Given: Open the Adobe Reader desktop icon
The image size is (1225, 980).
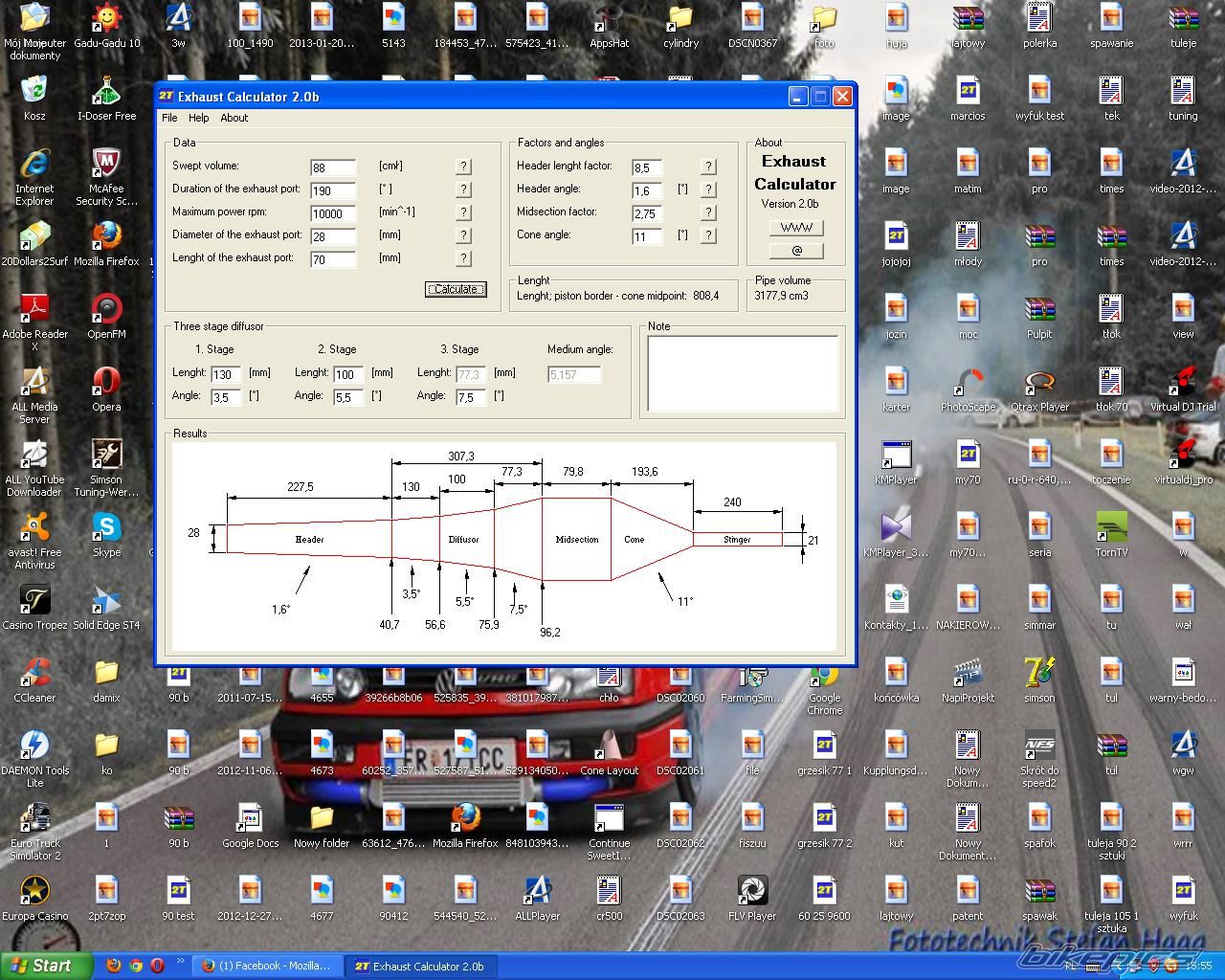Looking at the screenshot, I should [34, 310].
